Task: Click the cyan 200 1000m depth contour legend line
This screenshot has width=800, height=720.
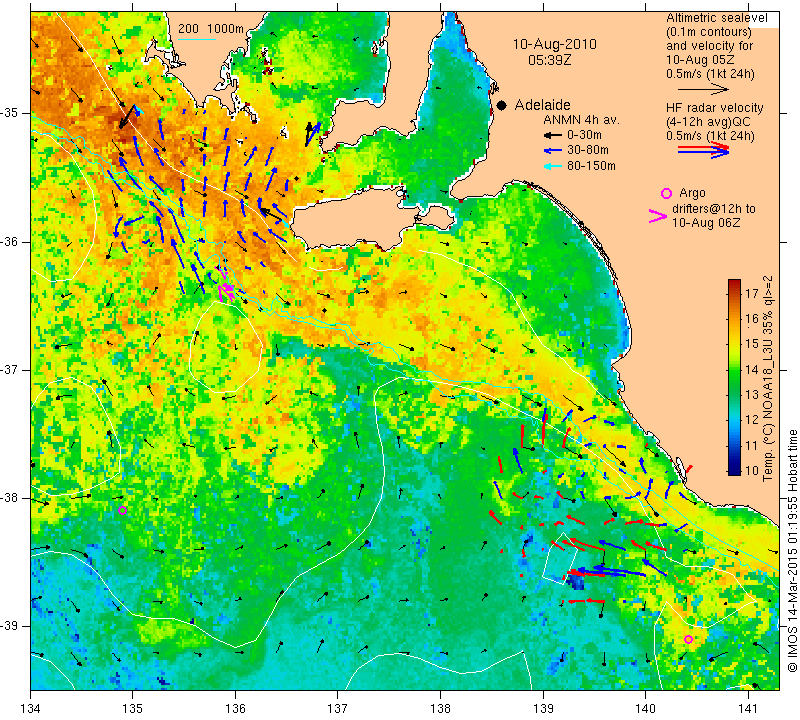Action: pyautogui.click(x=196, y=39)
